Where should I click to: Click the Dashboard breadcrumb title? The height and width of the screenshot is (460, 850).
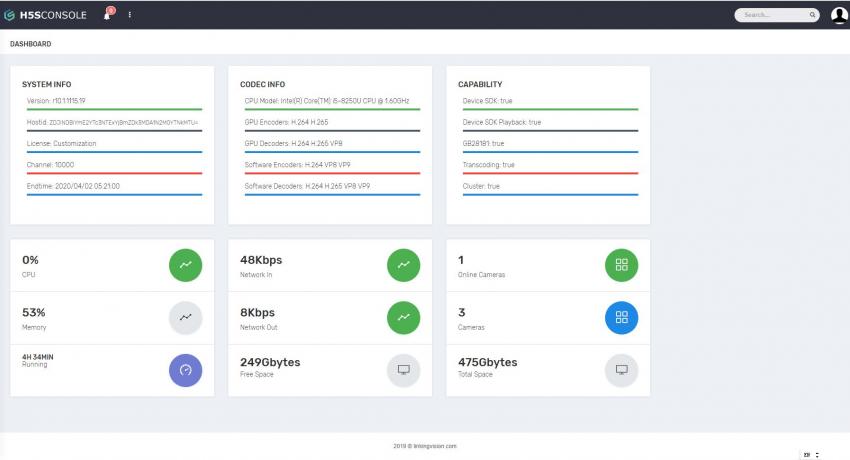31,44
